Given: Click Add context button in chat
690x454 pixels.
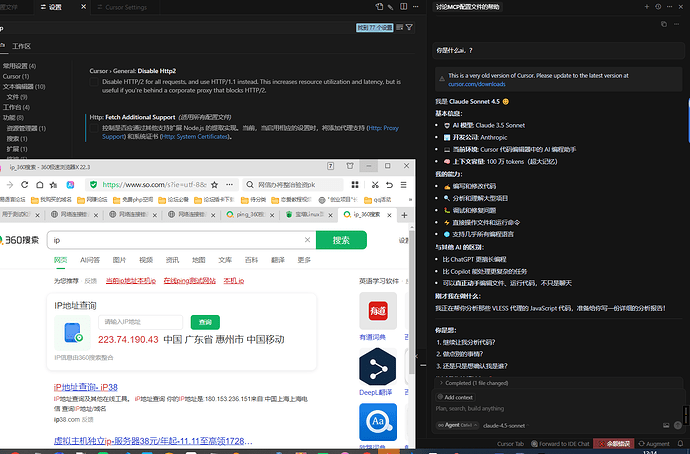Looking at the screenshot, I should 455,397.
